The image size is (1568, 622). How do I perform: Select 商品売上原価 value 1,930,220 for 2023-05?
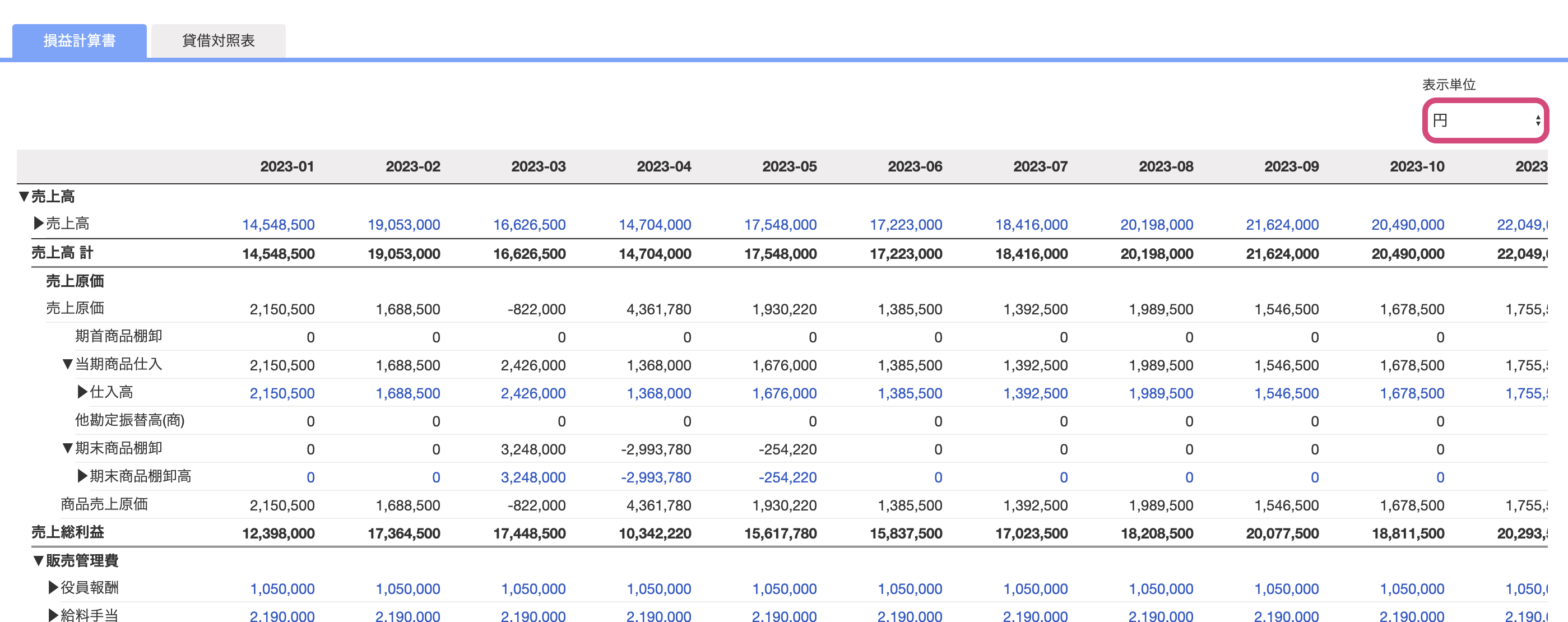click(x=784, y=505)
